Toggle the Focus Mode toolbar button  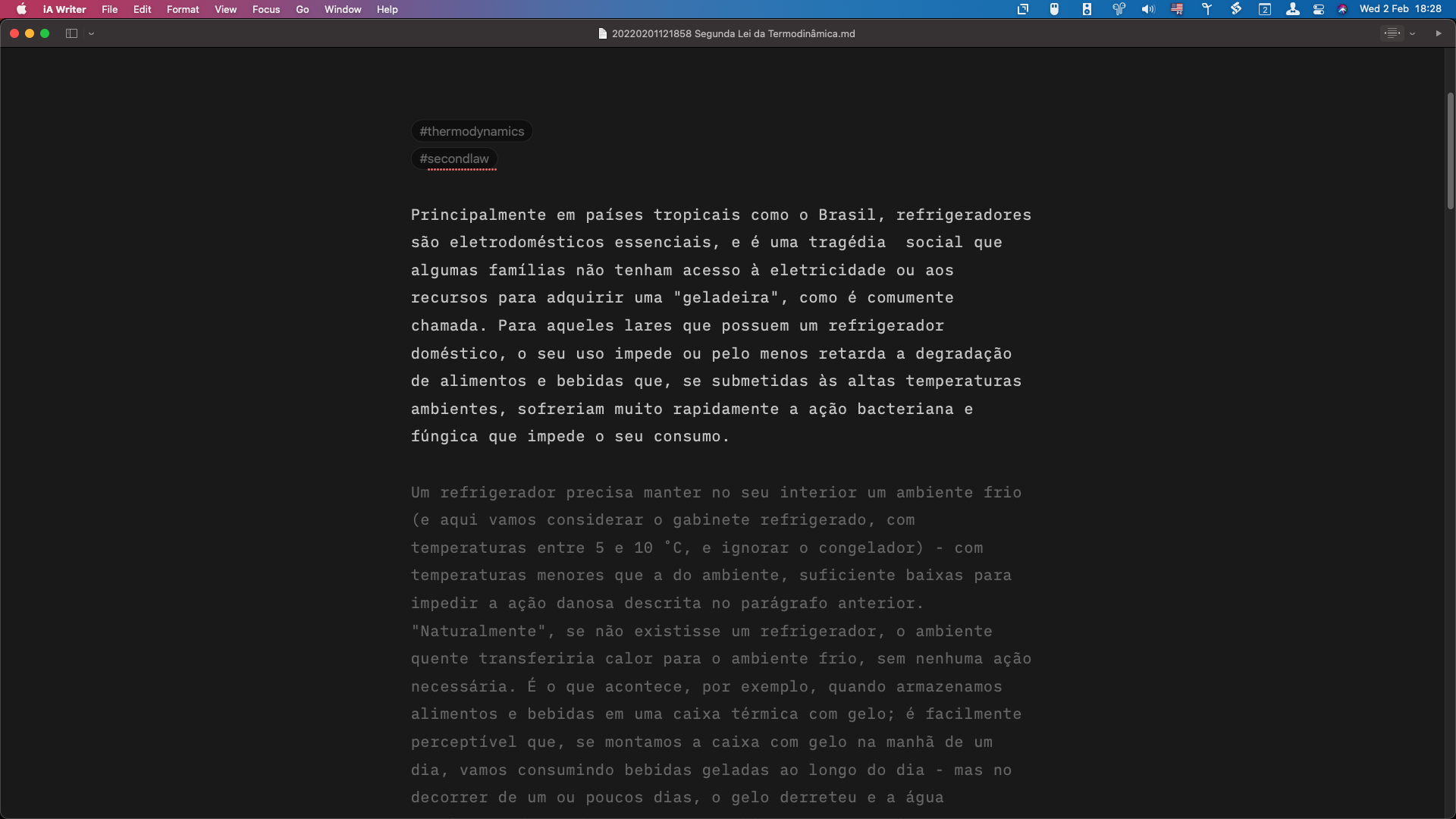(1392, 33)
